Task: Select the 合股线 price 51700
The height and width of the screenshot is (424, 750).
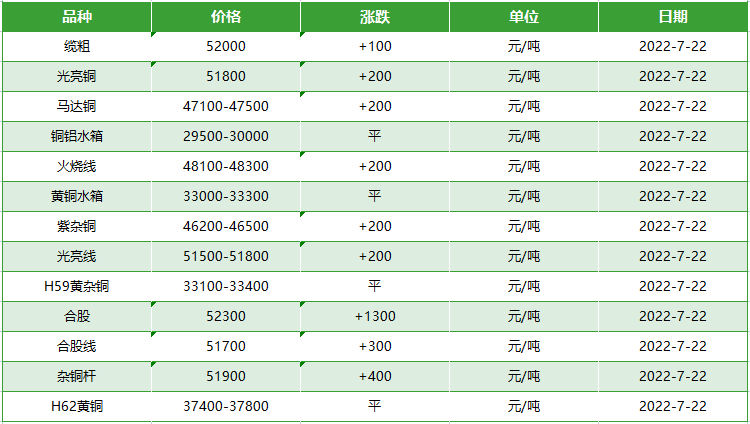Action: click(x=226, y=346)
